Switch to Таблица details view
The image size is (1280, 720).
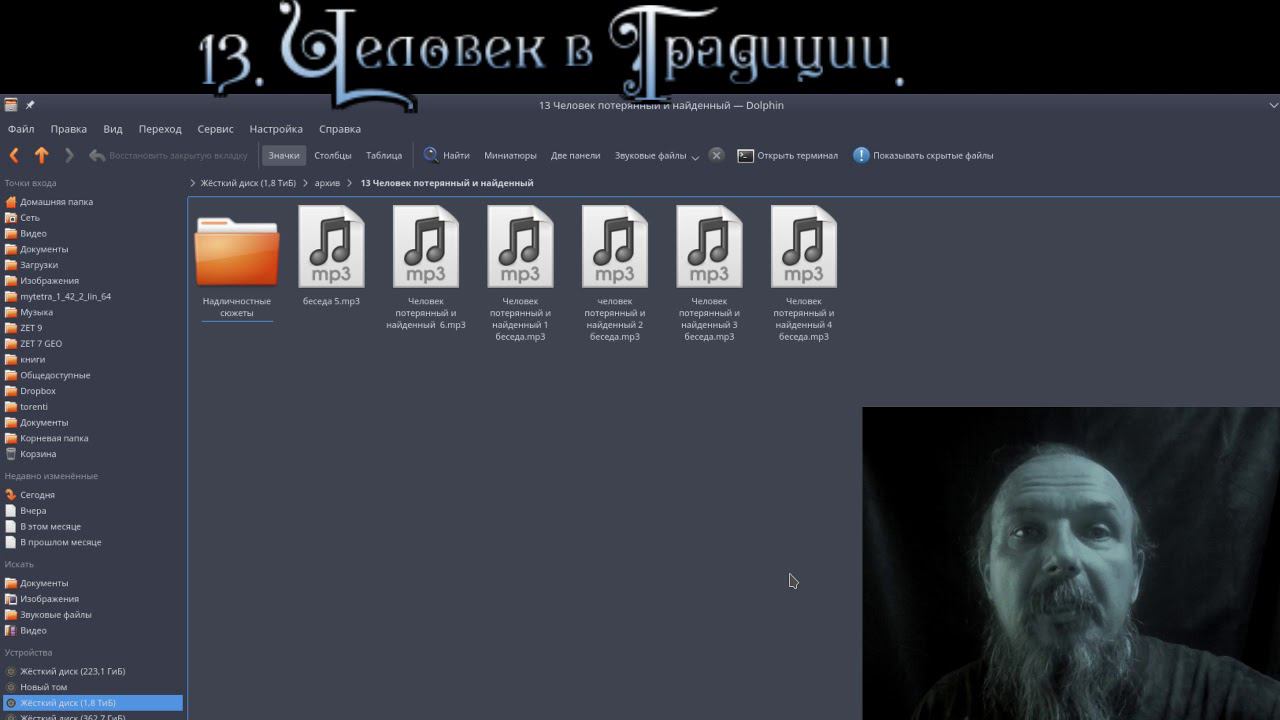point(384,155)
